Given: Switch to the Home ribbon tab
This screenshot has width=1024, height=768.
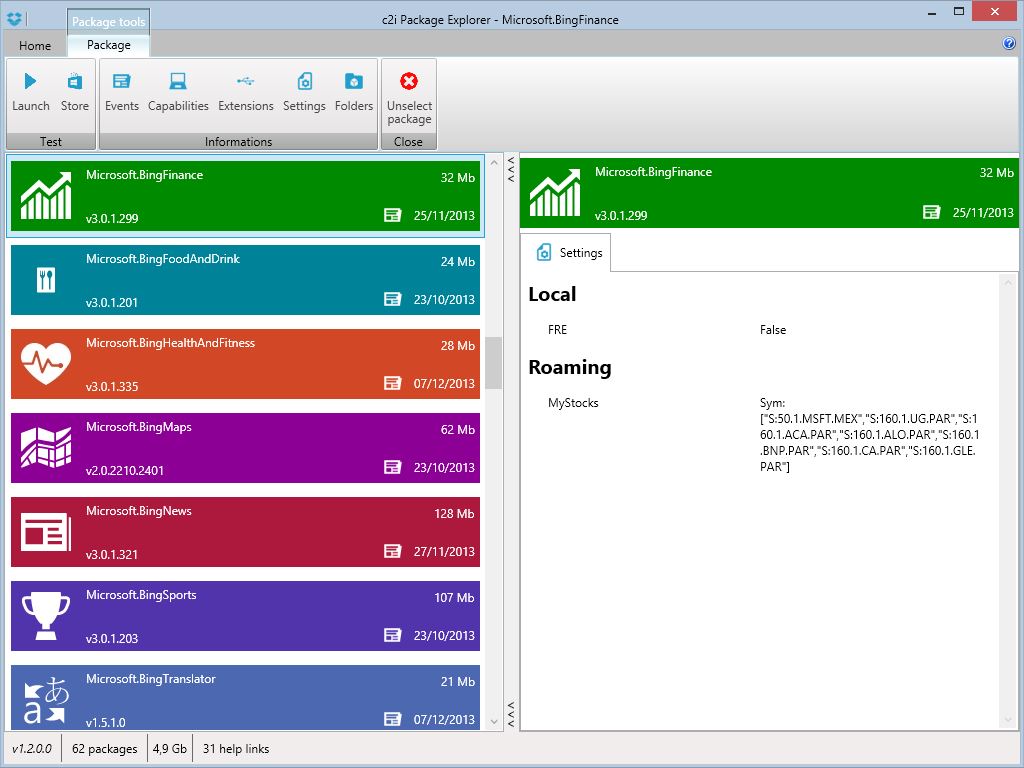Looking at the screenshot, I should pyautogui.click(x=35, y=45).
